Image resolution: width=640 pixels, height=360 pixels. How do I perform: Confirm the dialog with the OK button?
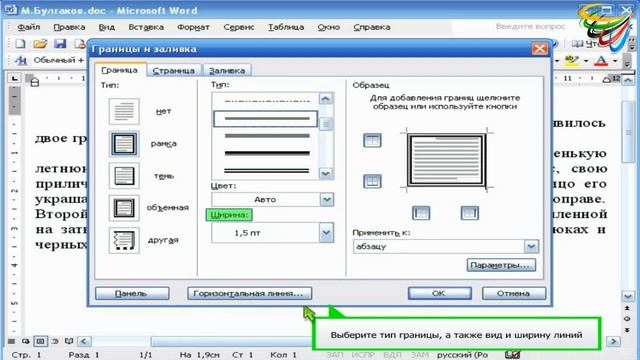(x=440, y=293)
